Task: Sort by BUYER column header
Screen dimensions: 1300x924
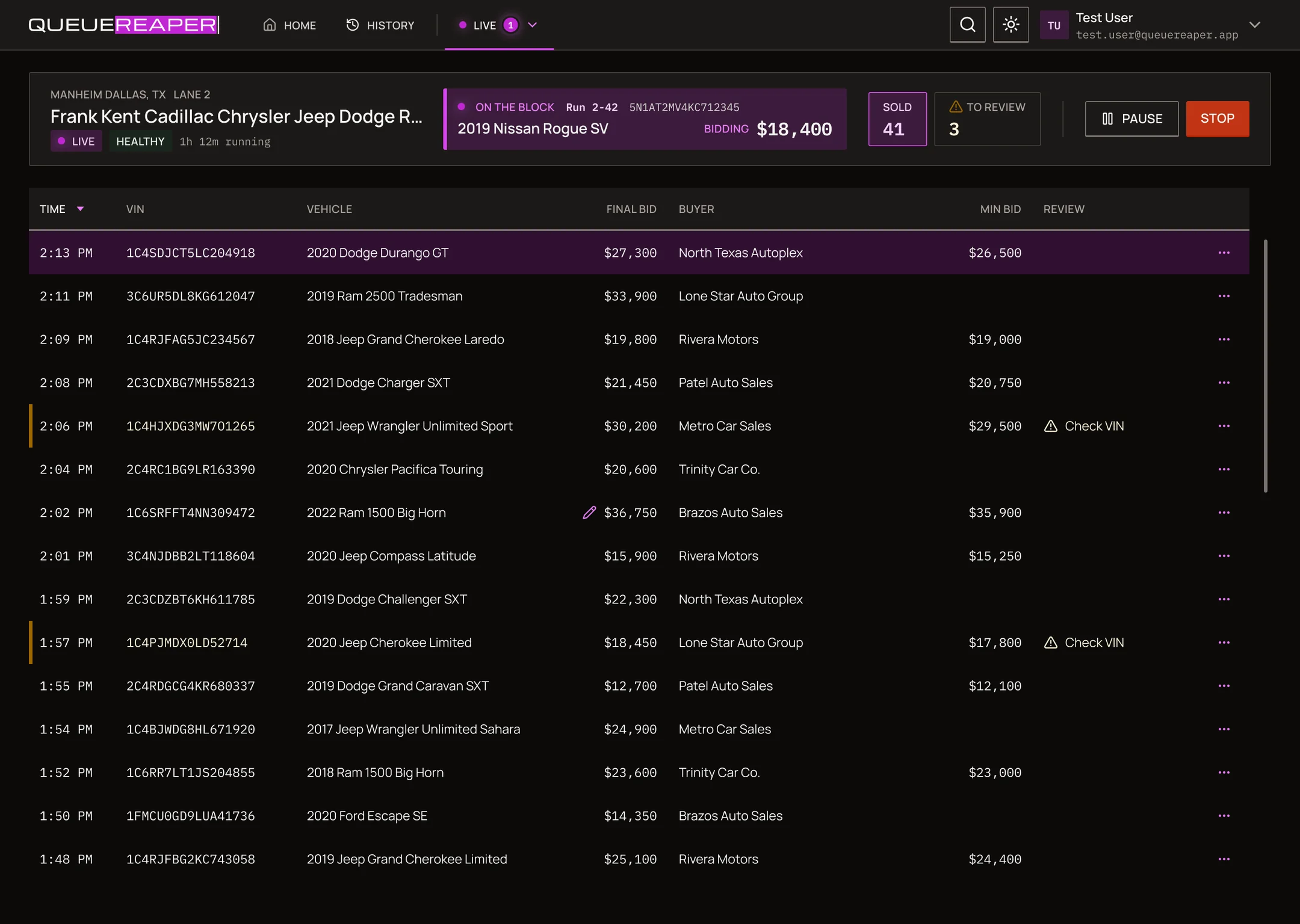Action: [x=696, y=209]
